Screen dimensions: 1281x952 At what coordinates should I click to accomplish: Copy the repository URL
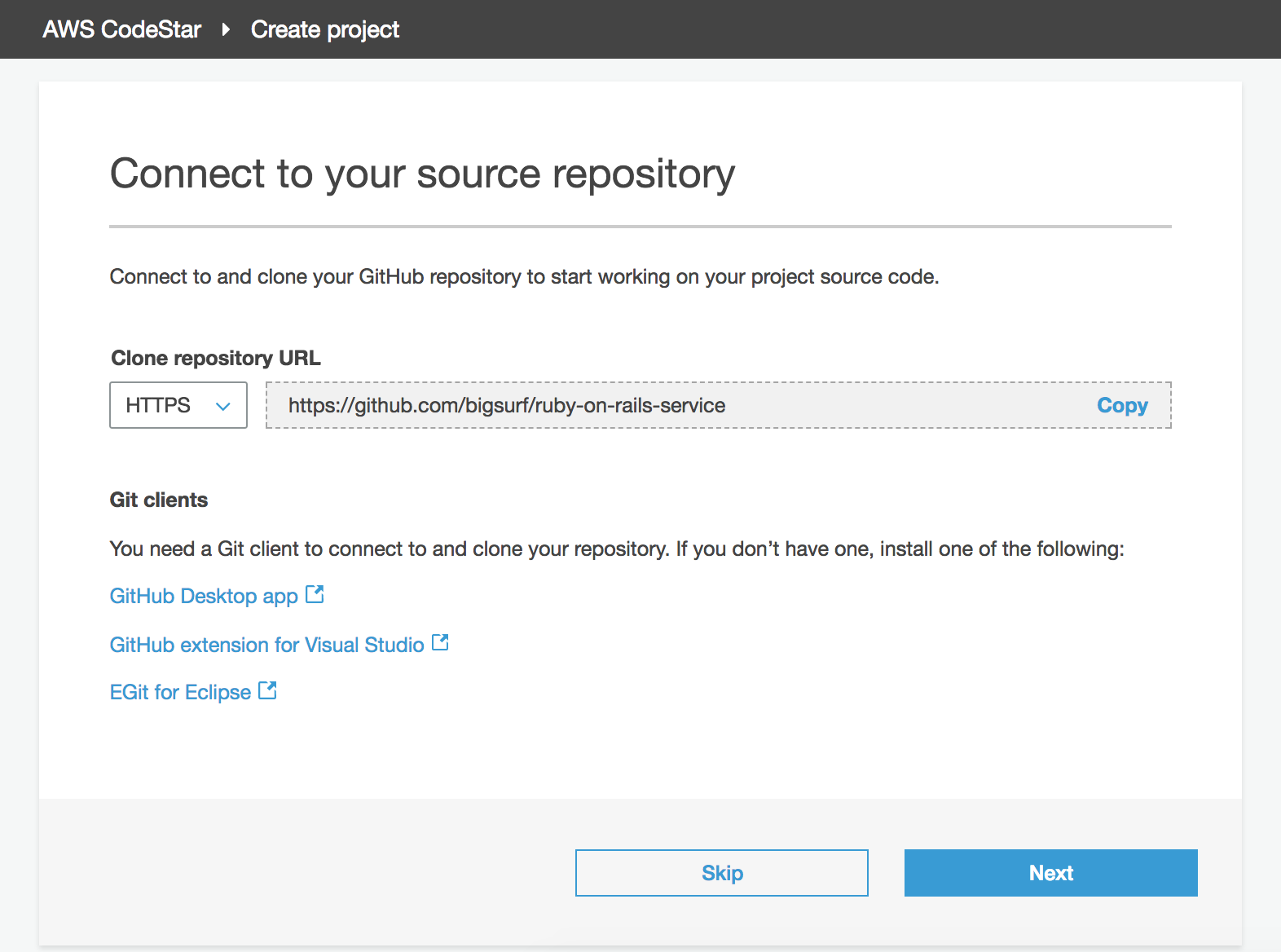click(1121, 405)
